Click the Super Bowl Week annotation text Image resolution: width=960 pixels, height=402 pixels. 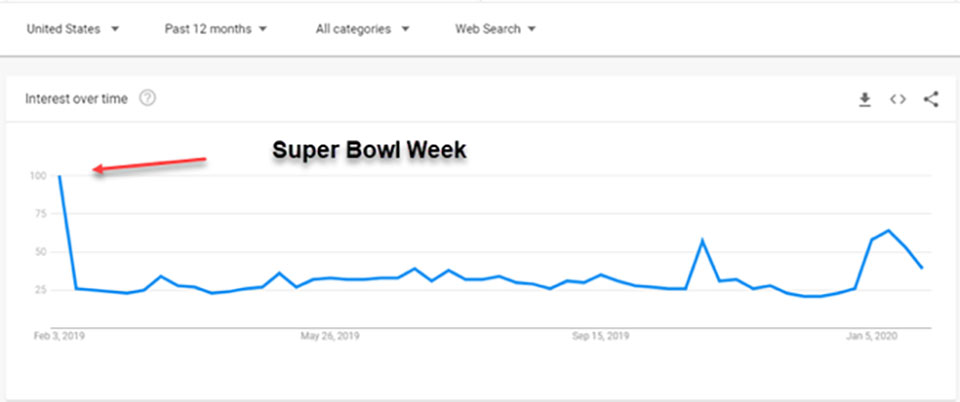[x=369, y=150]
